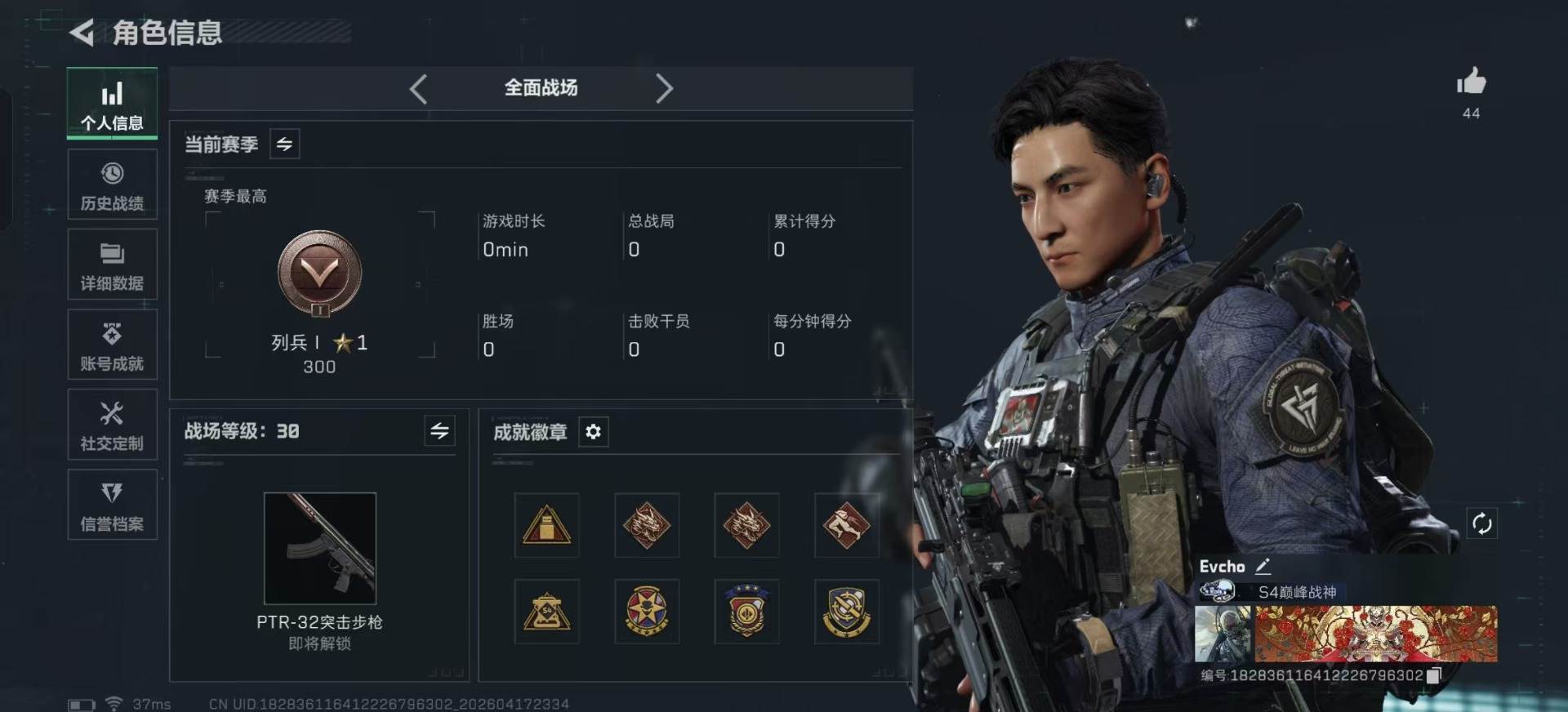The width and height of the screenshot is (1568, 712).
Task: Click the S4巅峰战神 title label
Action: (x=1297, y=592)
